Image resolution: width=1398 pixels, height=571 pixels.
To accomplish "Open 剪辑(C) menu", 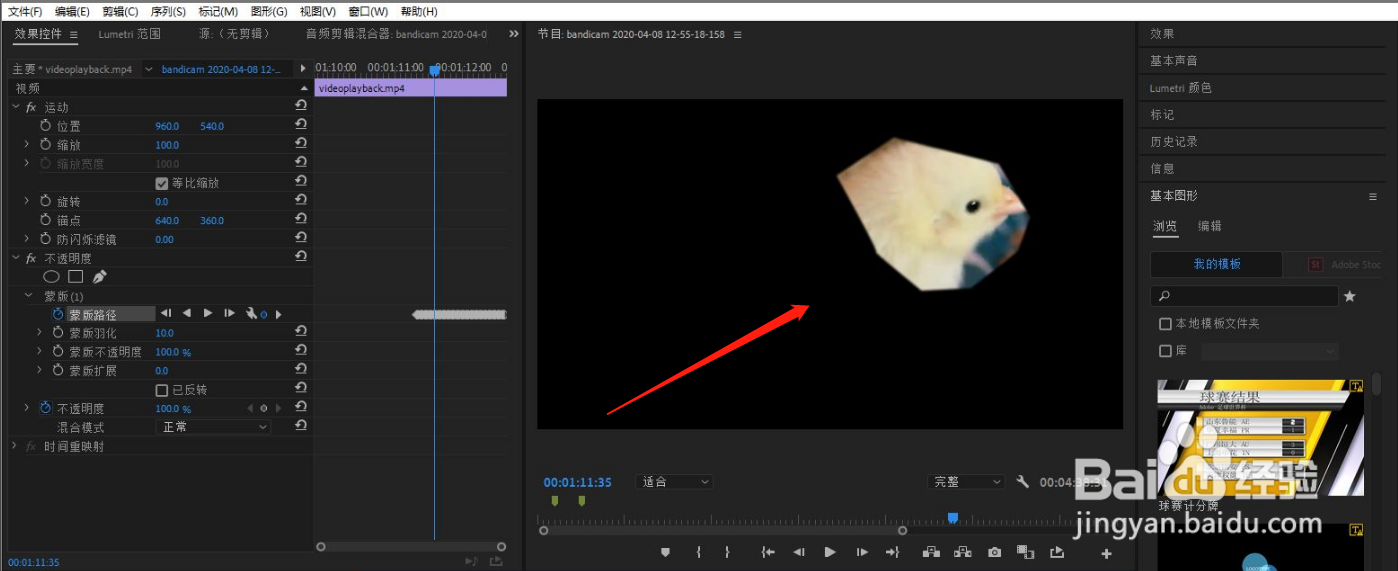I will 120,11.
